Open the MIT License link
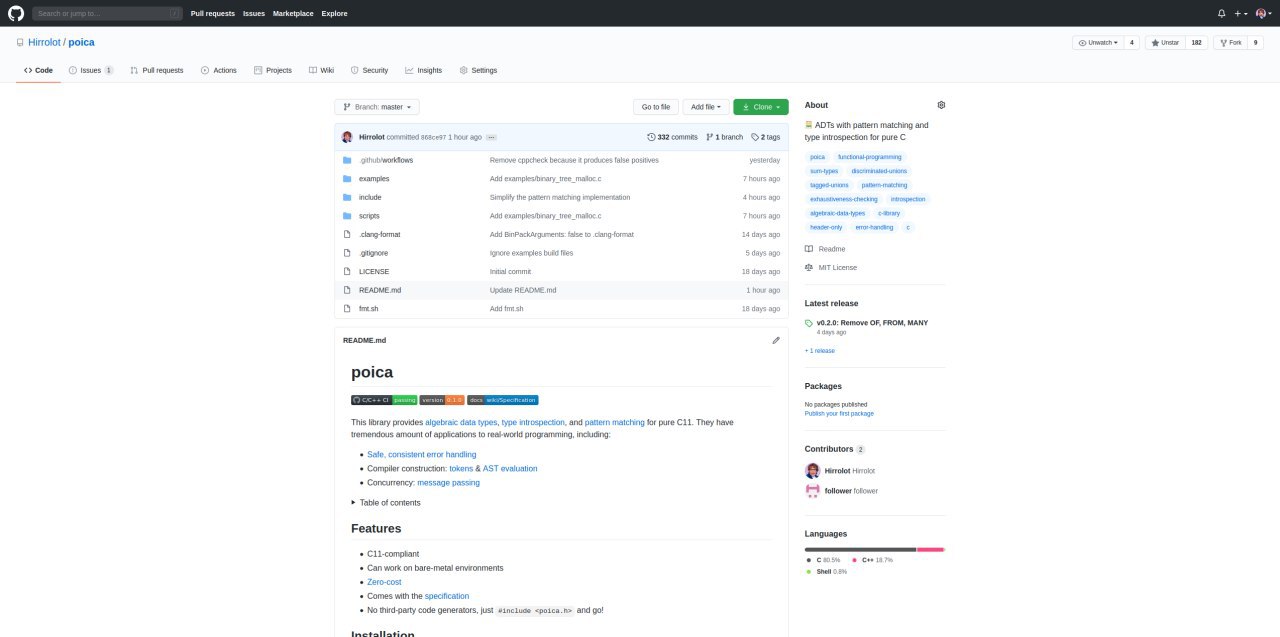 (x=831, y=268)
